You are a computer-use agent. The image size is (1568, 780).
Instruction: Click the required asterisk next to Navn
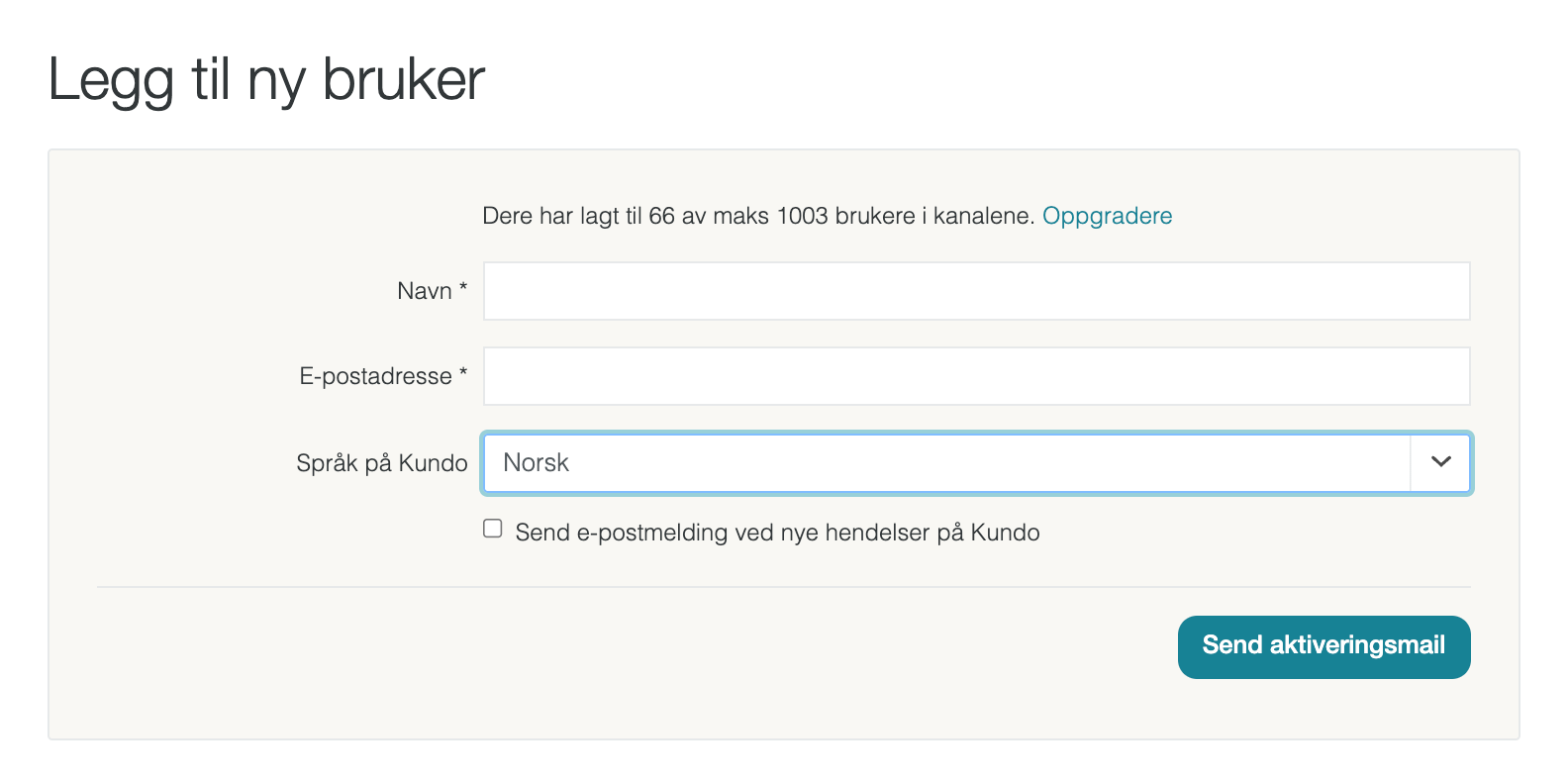coord(463,288)
